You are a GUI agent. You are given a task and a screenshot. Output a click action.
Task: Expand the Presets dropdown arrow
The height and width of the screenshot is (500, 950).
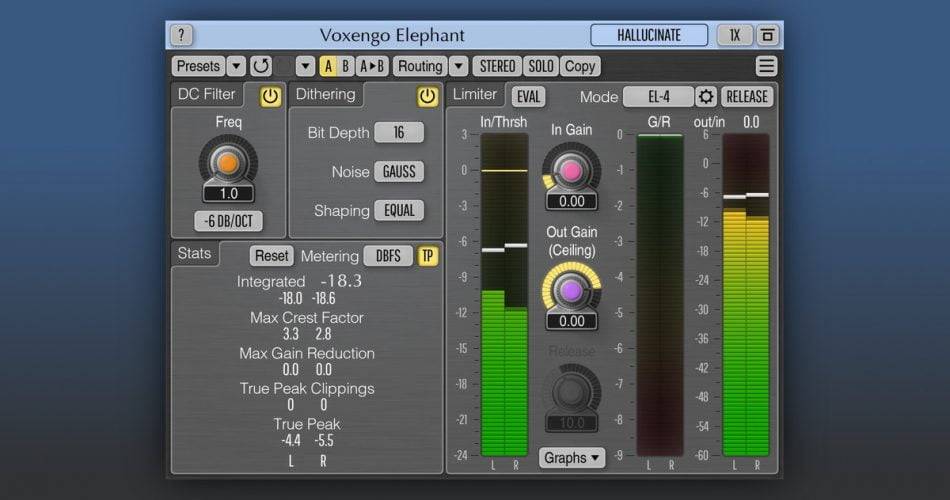236,66
